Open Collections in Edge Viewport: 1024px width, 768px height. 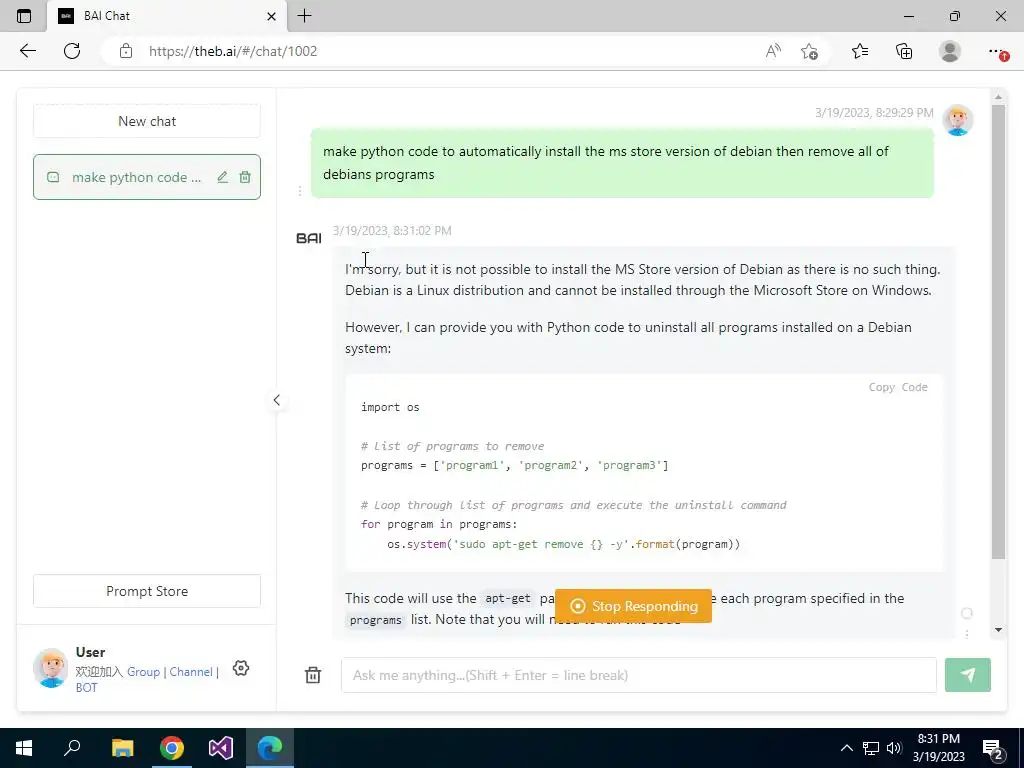904,51
